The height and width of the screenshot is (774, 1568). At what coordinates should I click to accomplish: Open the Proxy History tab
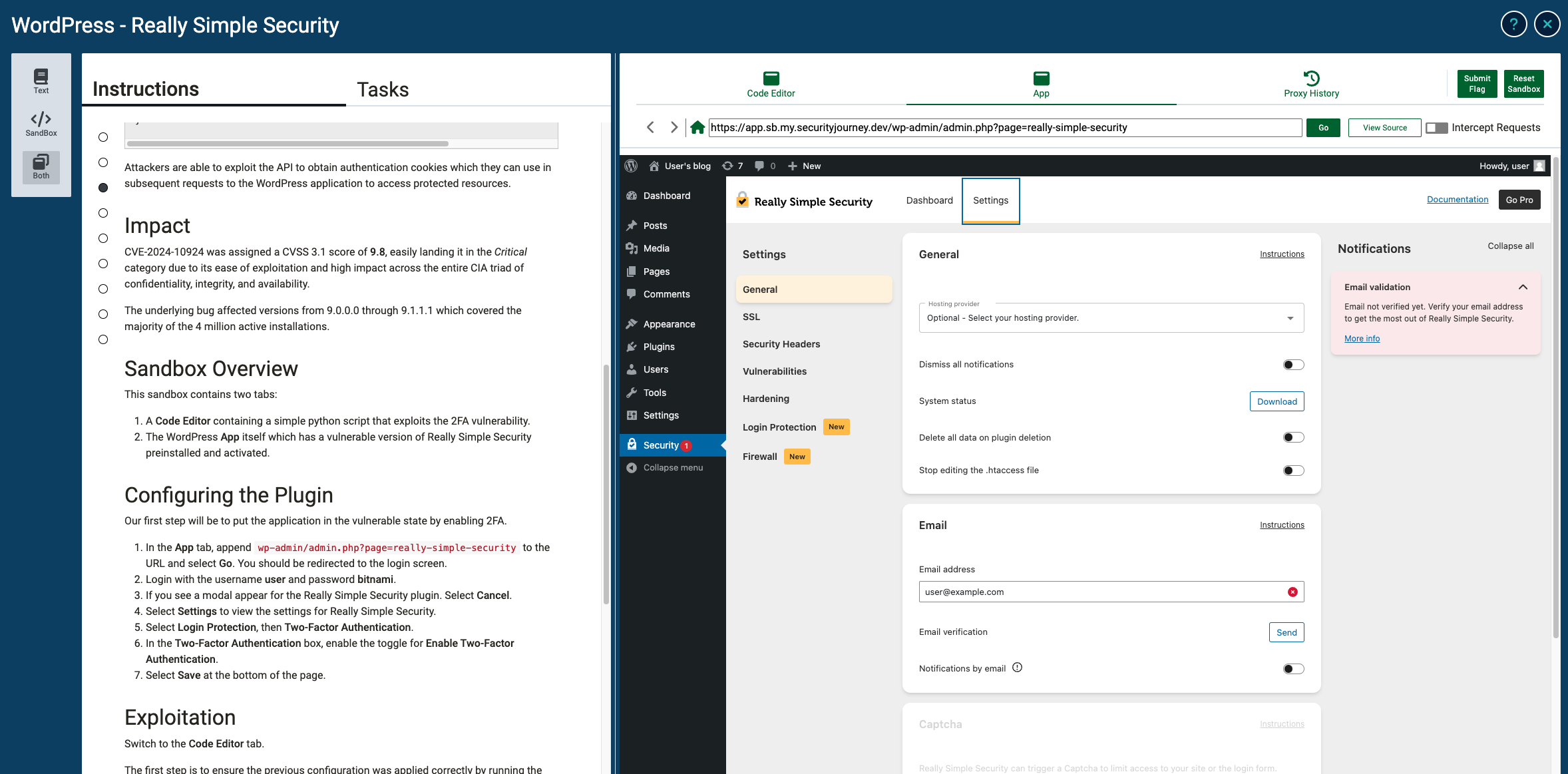pyautogui.click(x=1311, y=85)
